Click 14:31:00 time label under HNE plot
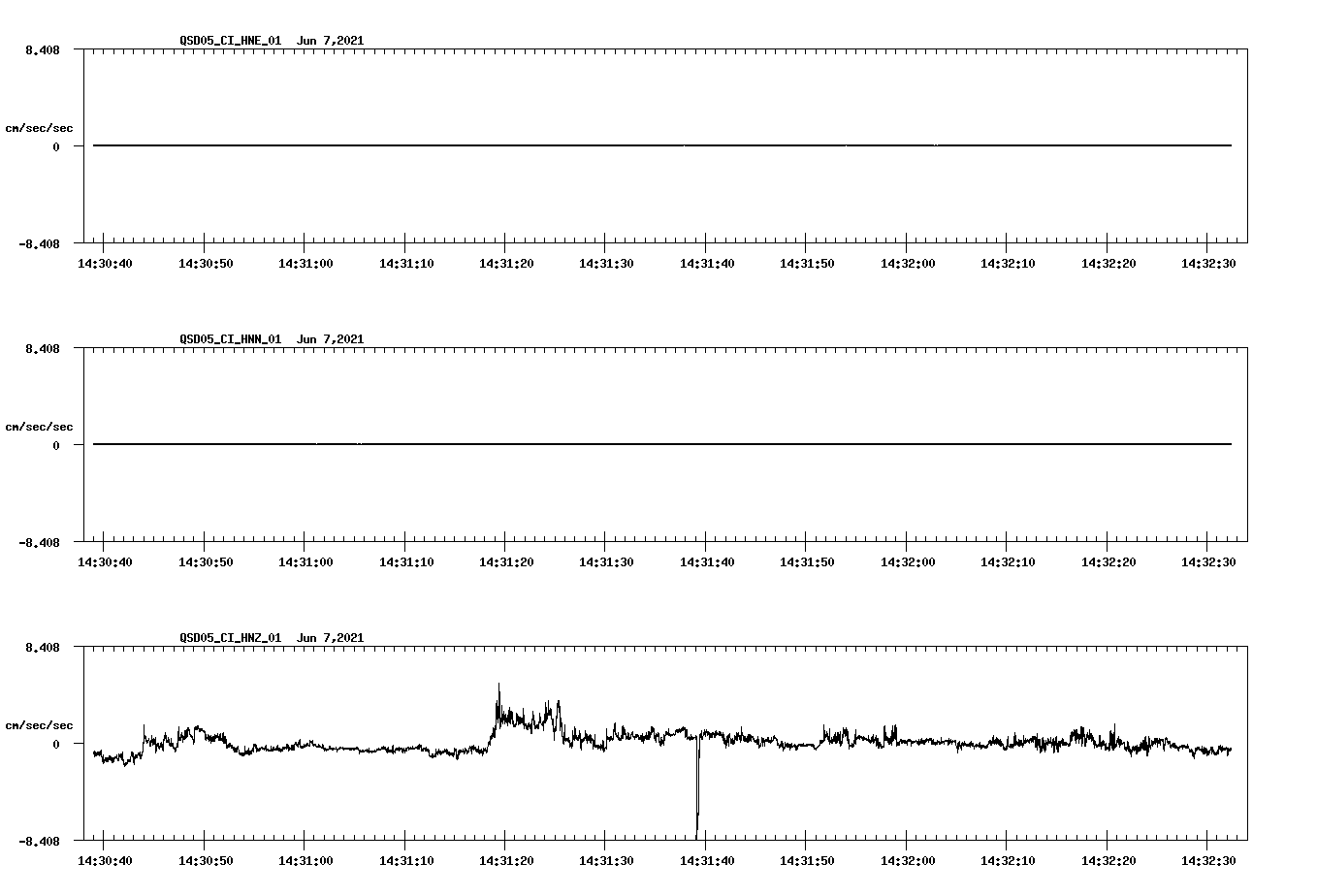 (305, 263)
